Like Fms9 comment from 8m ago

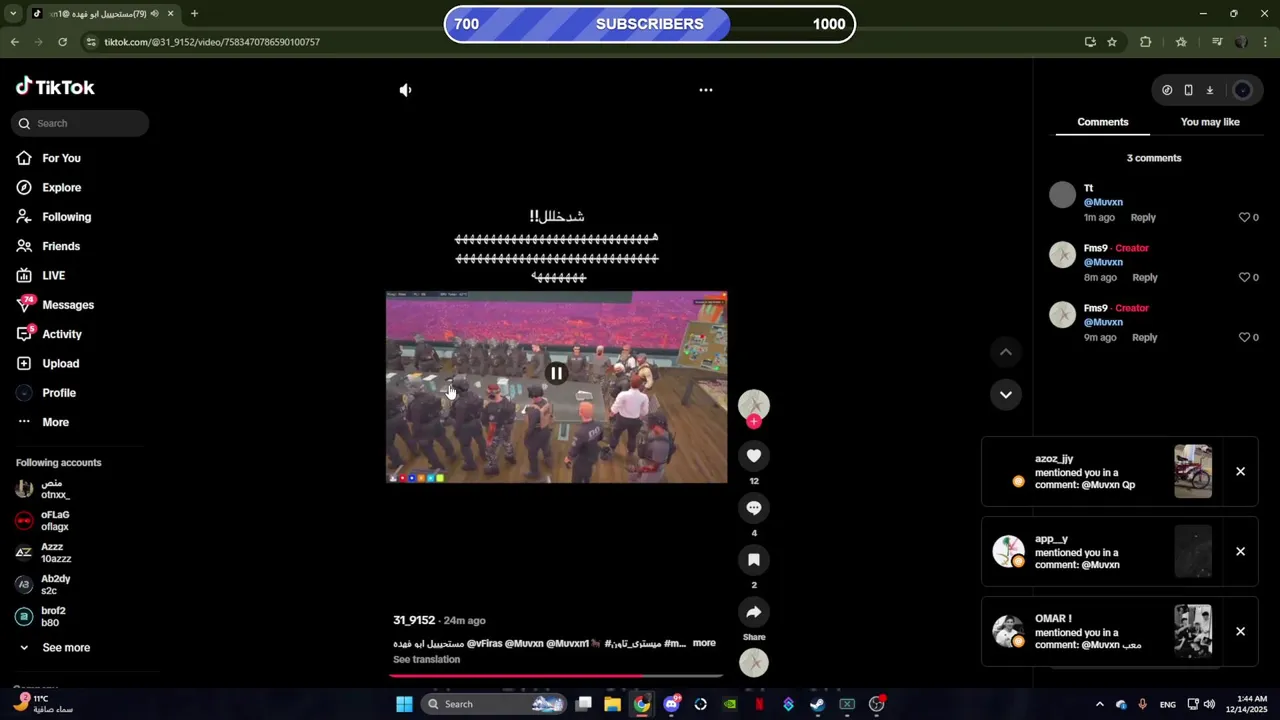pos(1244,277)
